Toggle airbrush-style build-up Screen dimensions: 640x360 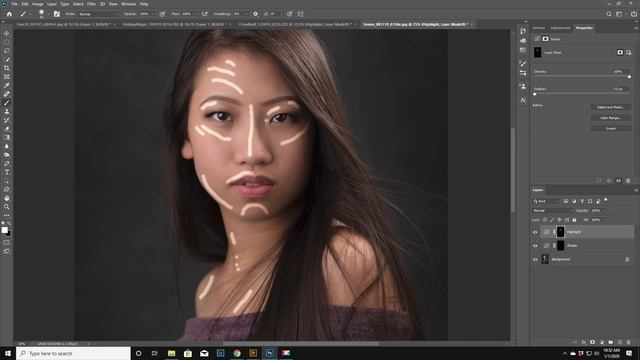[204, 14]
